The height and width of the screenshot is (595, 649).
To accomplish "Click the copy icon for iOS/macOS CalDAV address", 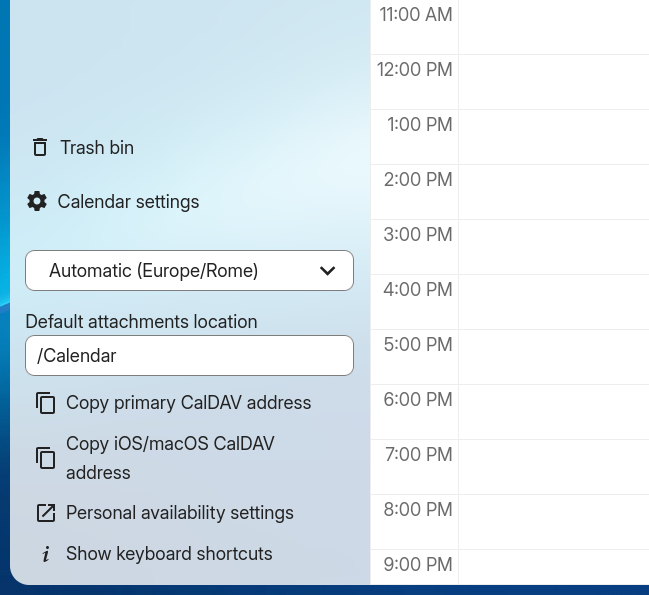I will [45, 458].
